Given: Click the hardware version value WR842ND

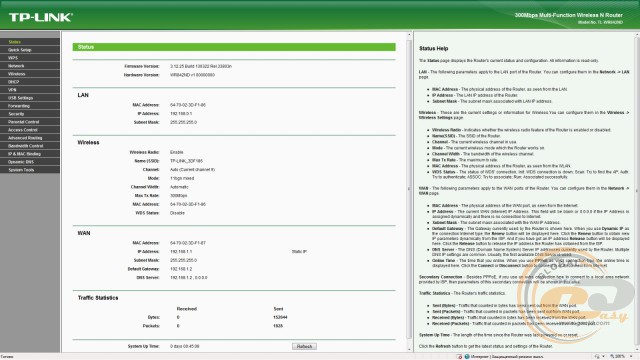Looking at the screenshot, I should pyautogui.click(x=192, y=75).
